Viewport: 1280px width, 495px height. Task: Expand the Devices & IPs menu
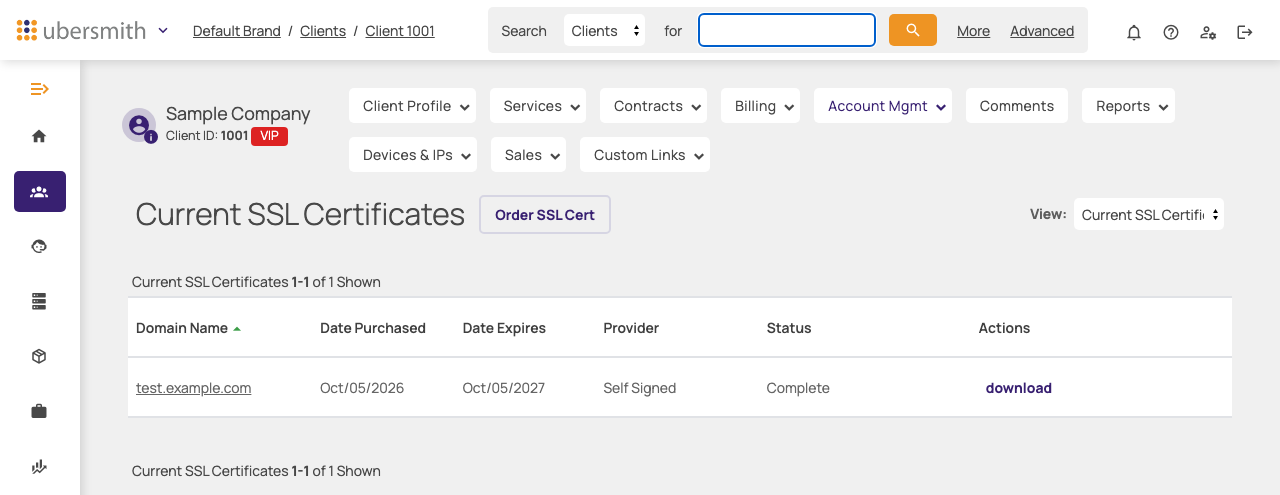[412, 155]
